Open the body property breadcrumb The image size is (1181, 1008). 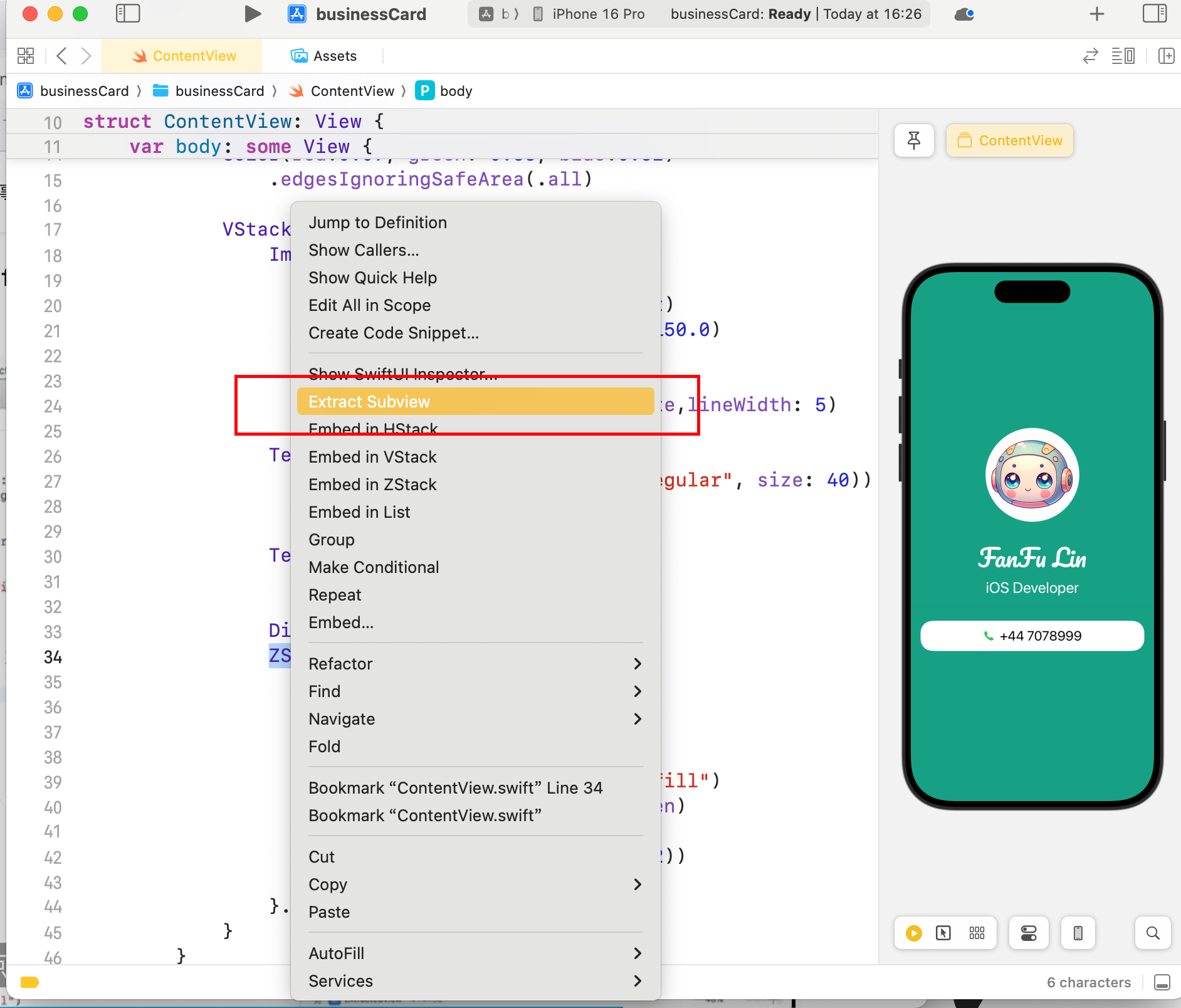pos(444,91)
